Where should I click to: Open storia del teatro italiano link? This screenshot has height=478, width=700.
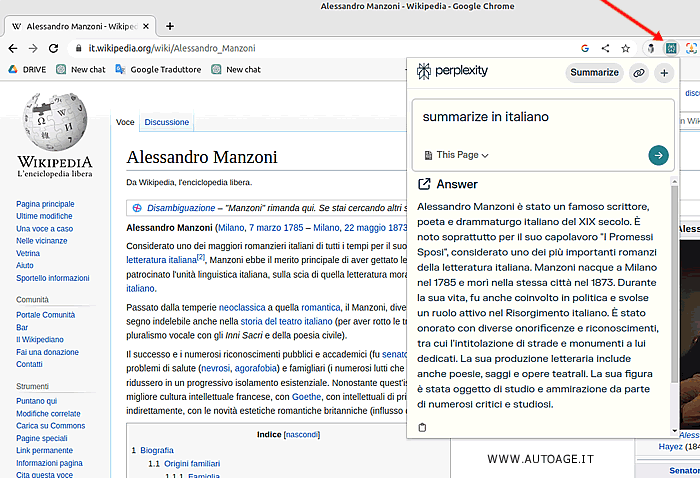[286, 321]
